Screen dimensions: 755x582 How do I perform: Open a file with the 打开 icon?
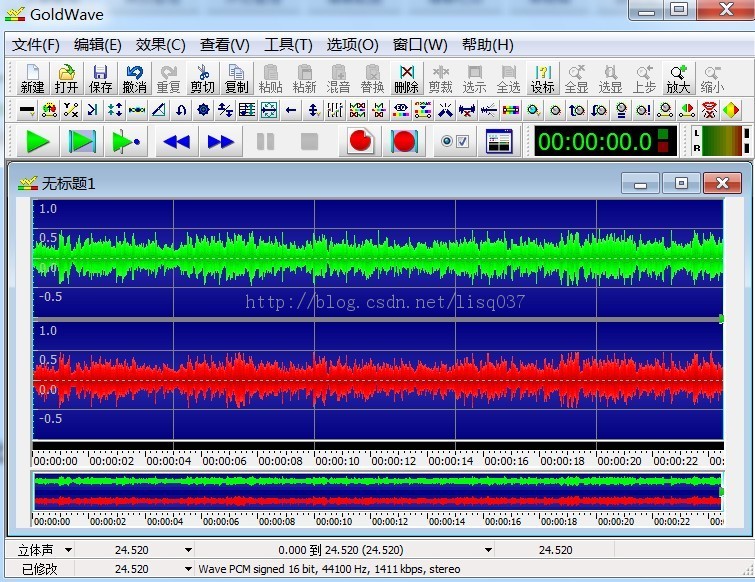[66, 78]
